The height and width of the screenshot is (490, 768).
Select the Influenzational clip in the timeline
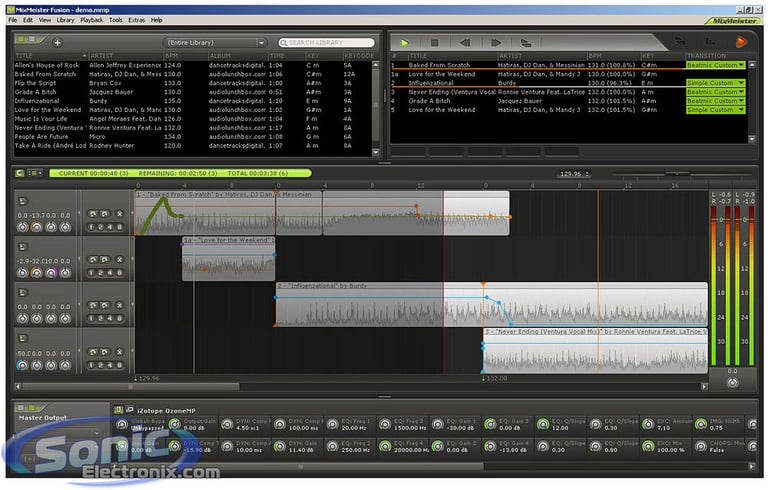pos(492,304)
